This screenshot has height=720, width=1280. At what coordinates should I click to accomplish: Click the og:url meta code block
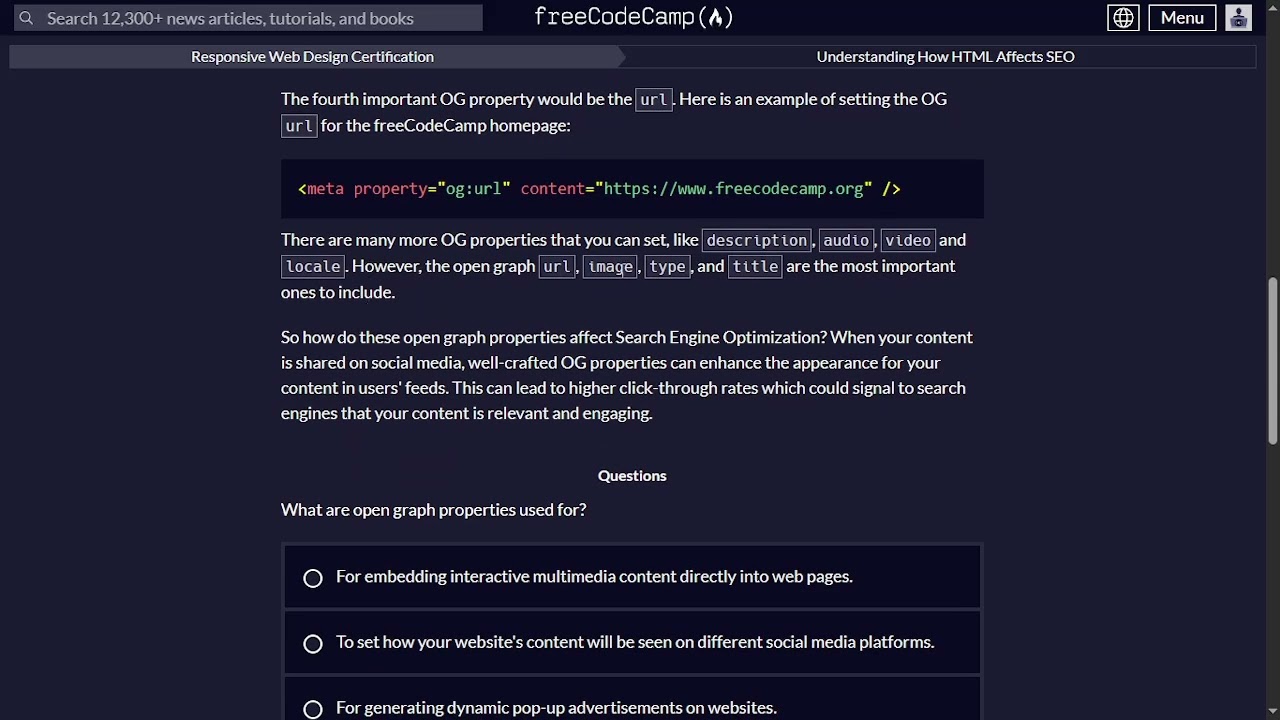tap(632, 189)
